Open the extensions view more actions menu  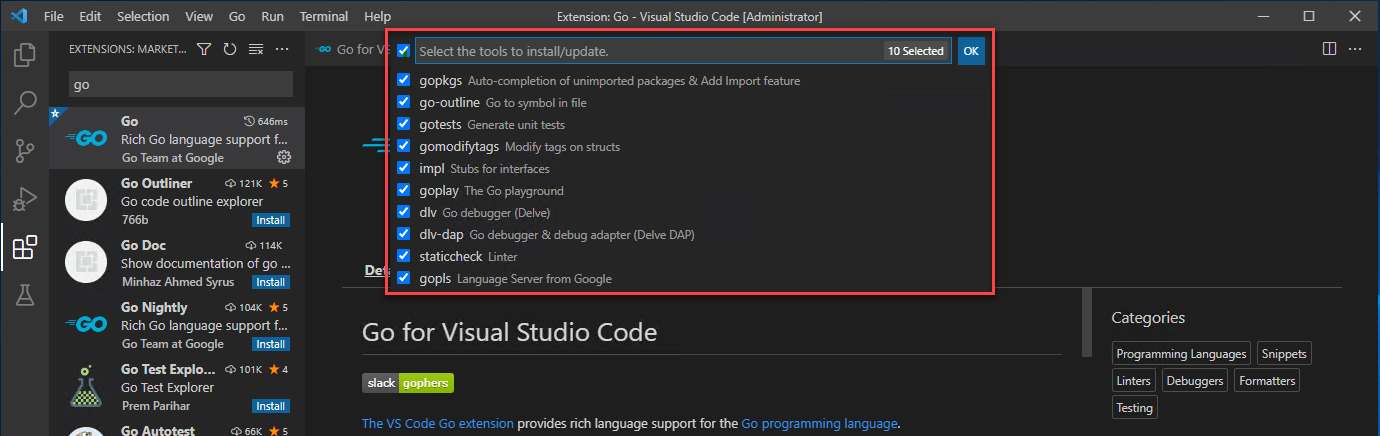click(x=282, y=49)
